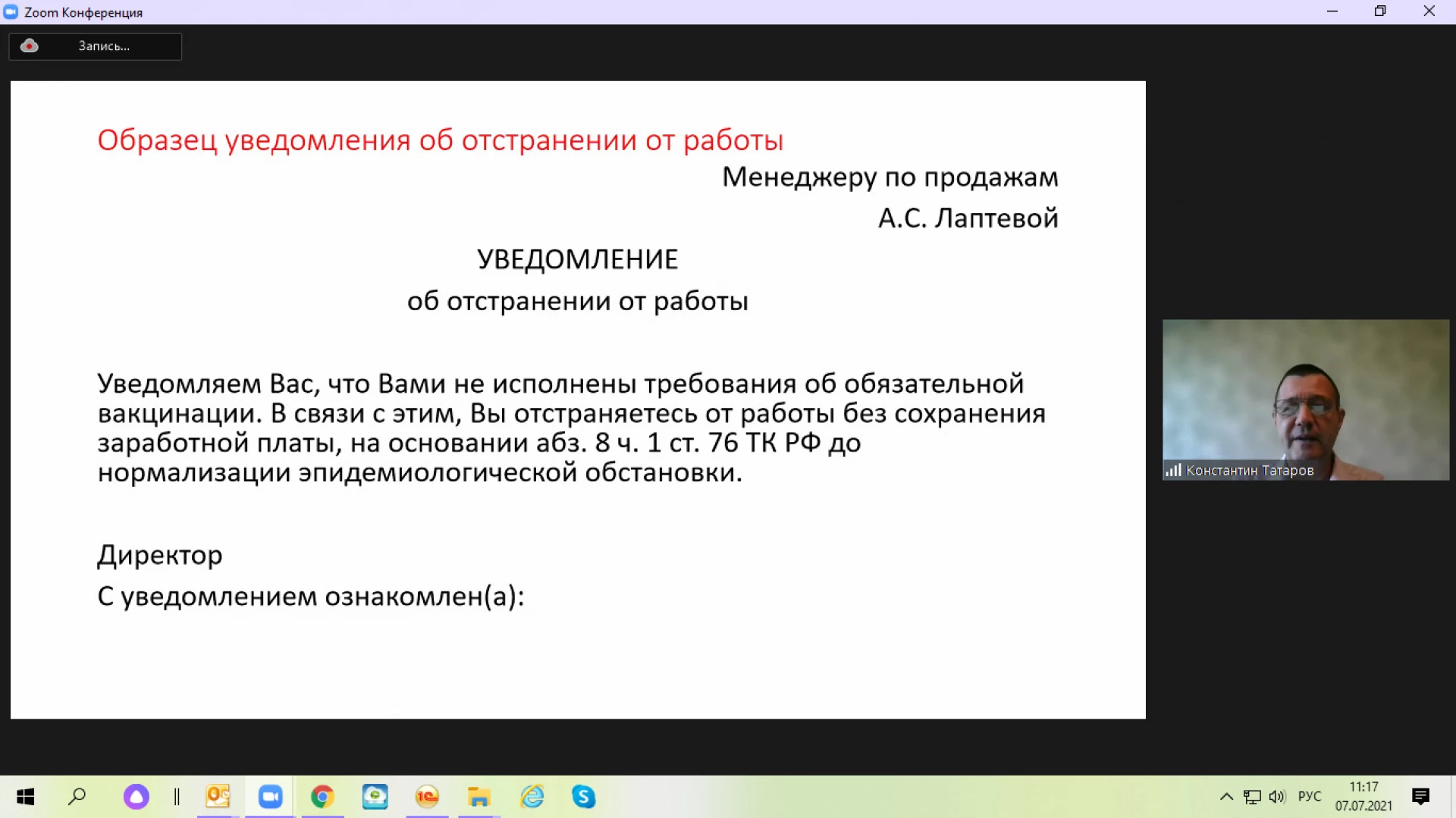This screenshot has height=818, width=1456.
Task: Close the Zoom conference window
Action: point(1429,11)
